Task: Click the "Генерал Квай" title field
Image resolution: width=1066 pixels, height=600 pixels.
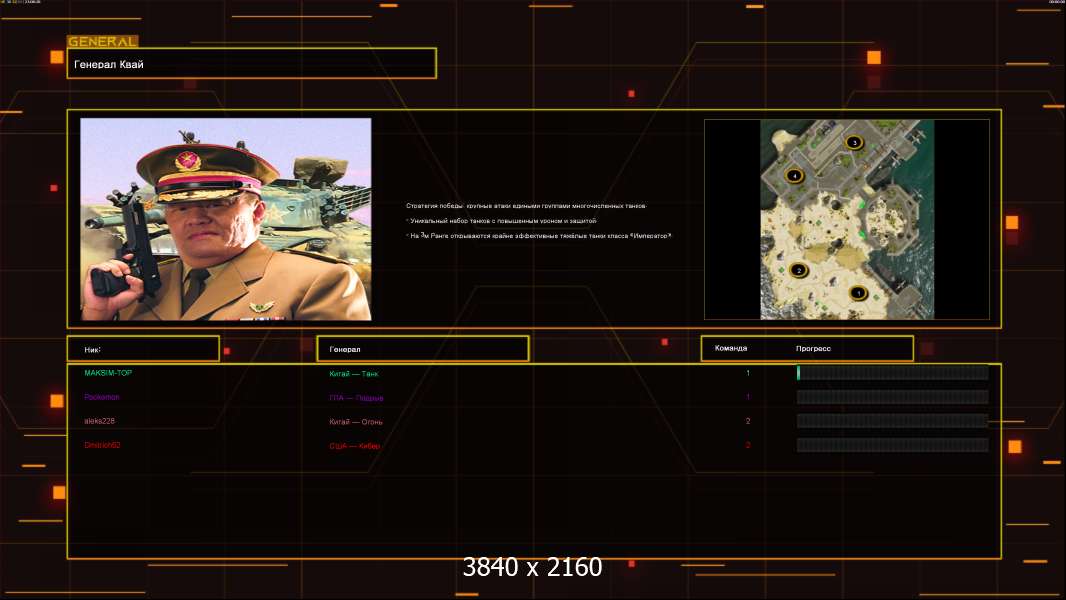Action: (x=251, y=64)
